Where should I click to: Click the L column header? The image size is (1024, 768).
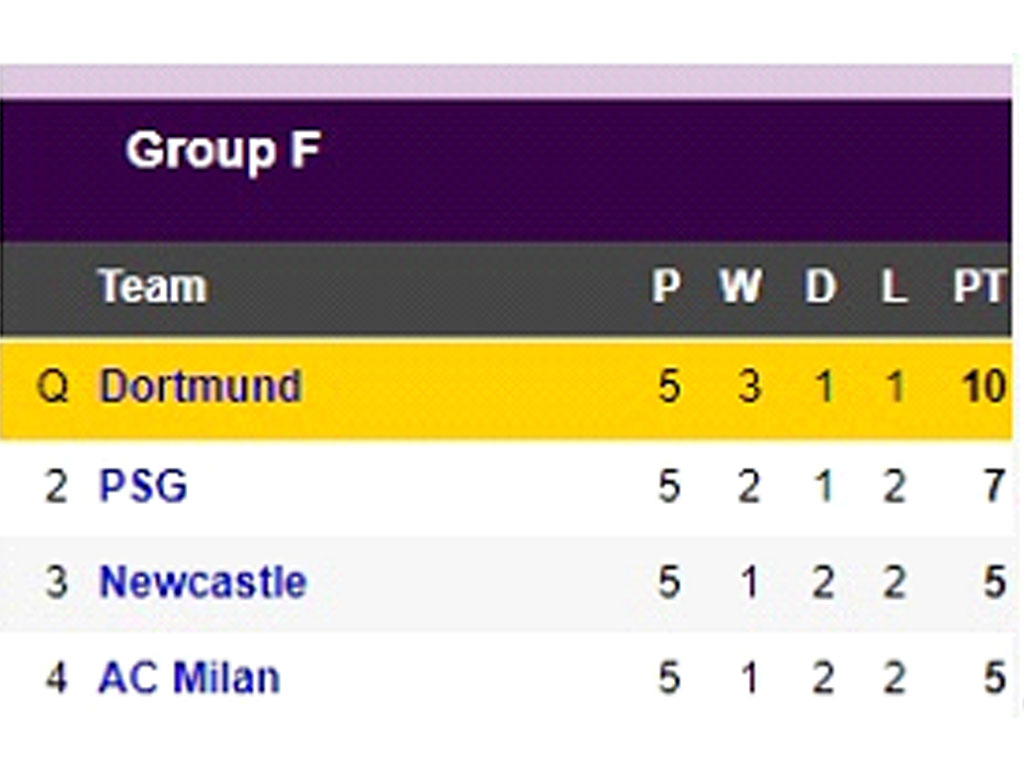pyautogui.click(x=894, y=286)
